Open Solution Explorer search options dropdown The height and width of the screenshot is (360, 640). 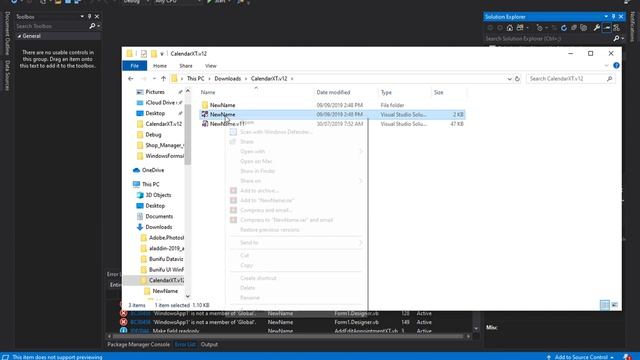pos(622,39)
